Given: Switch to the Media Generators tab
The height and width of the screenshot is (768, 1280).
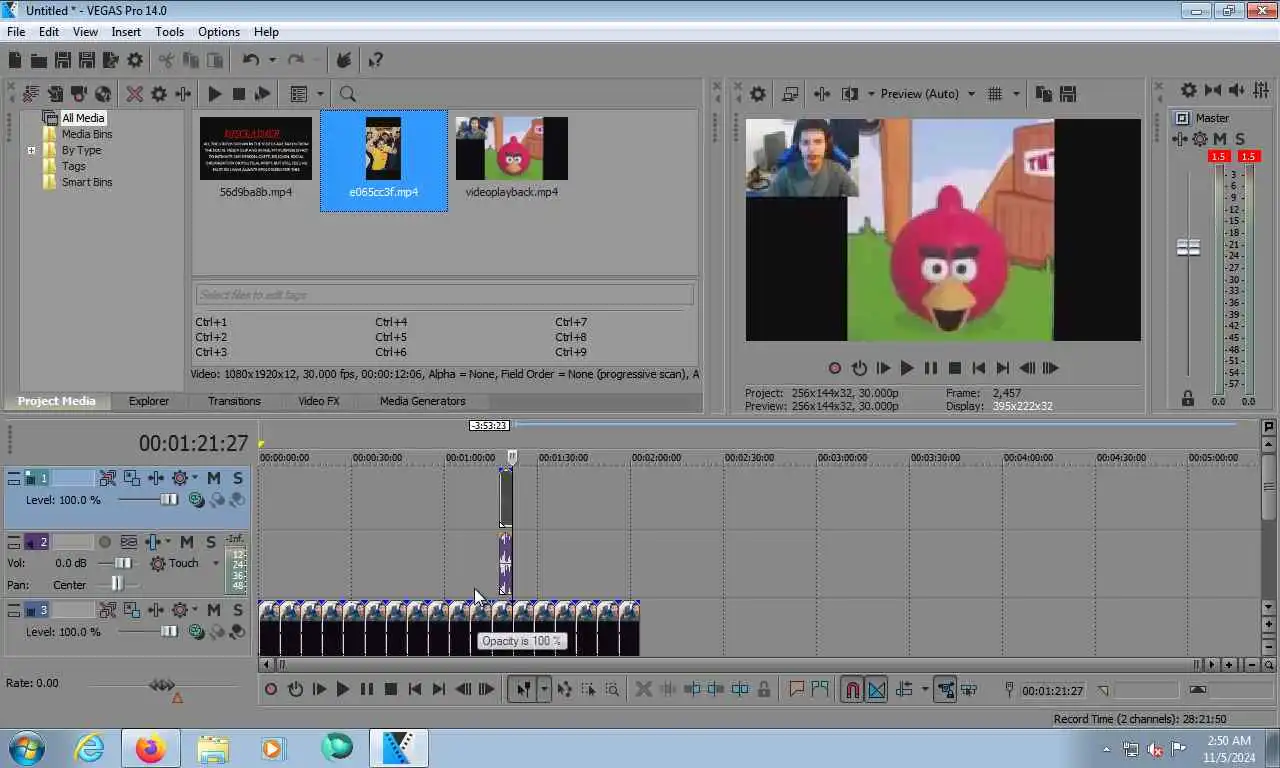Looking at the screenshot, I should coord(422,401).
